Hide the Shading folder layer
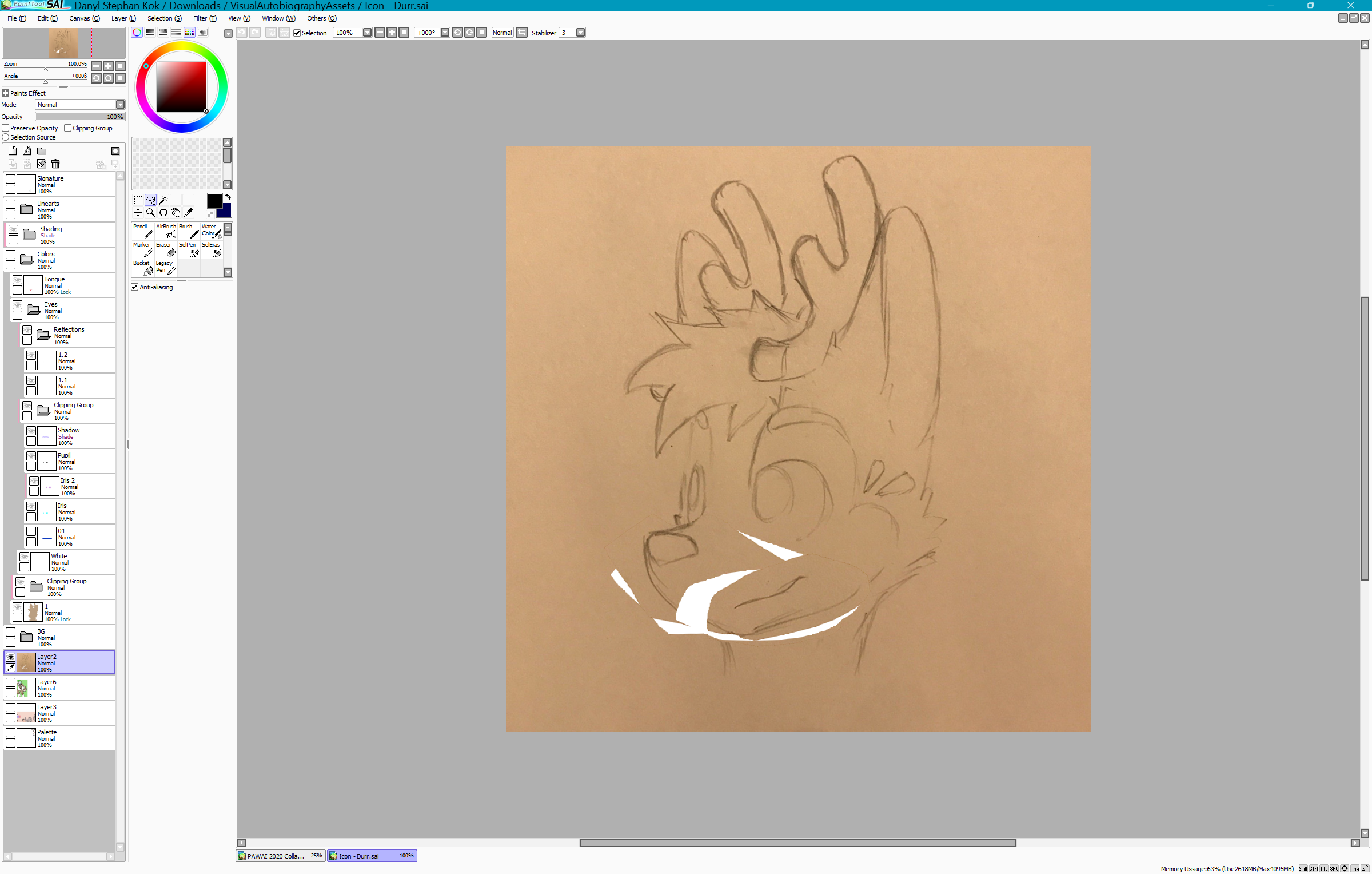The width and height of the screenshot is (1372, 874). pyautogui.click(x=13, y=230)
